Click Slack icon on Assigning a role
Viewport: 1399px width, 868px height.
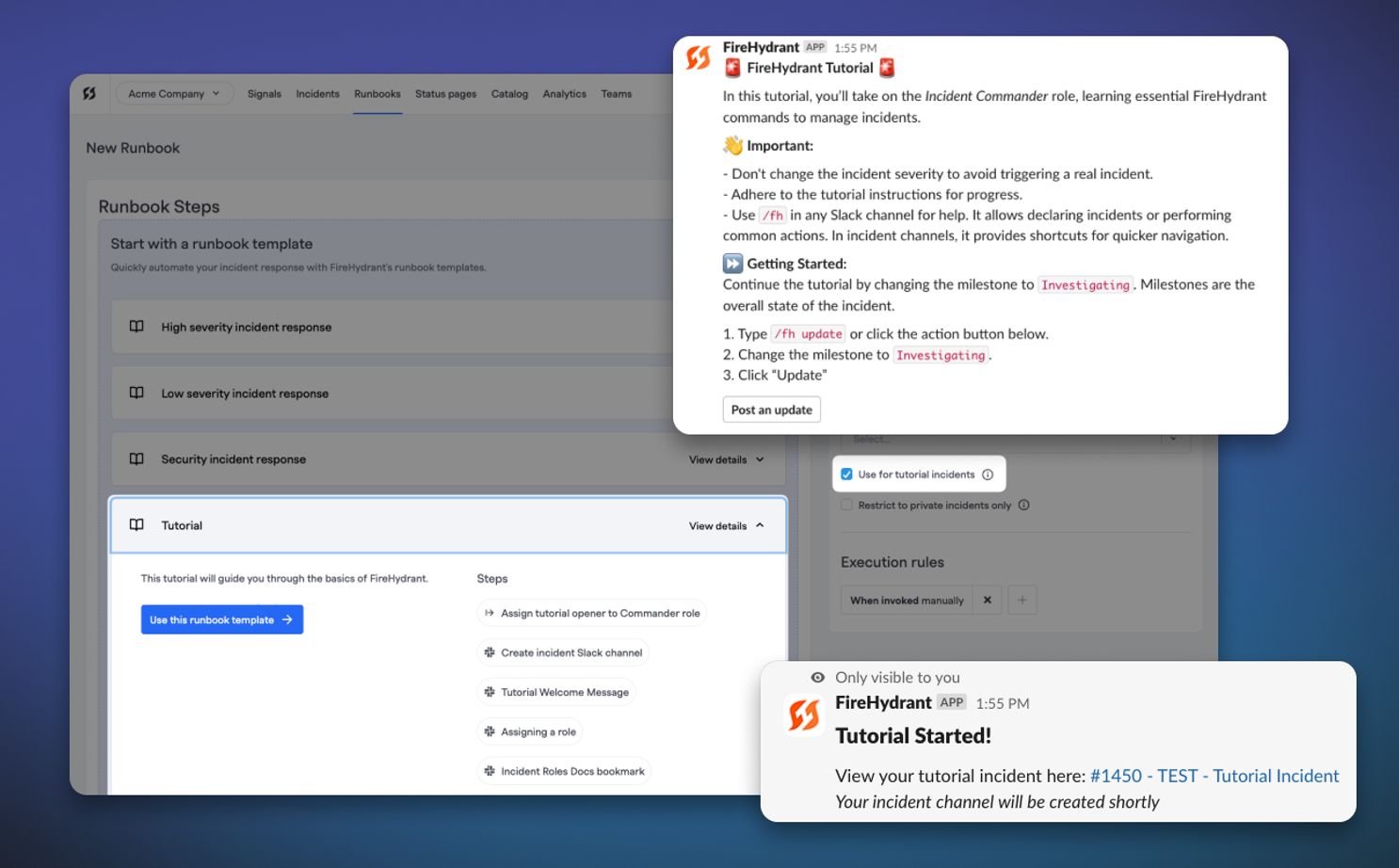[490, 731]
